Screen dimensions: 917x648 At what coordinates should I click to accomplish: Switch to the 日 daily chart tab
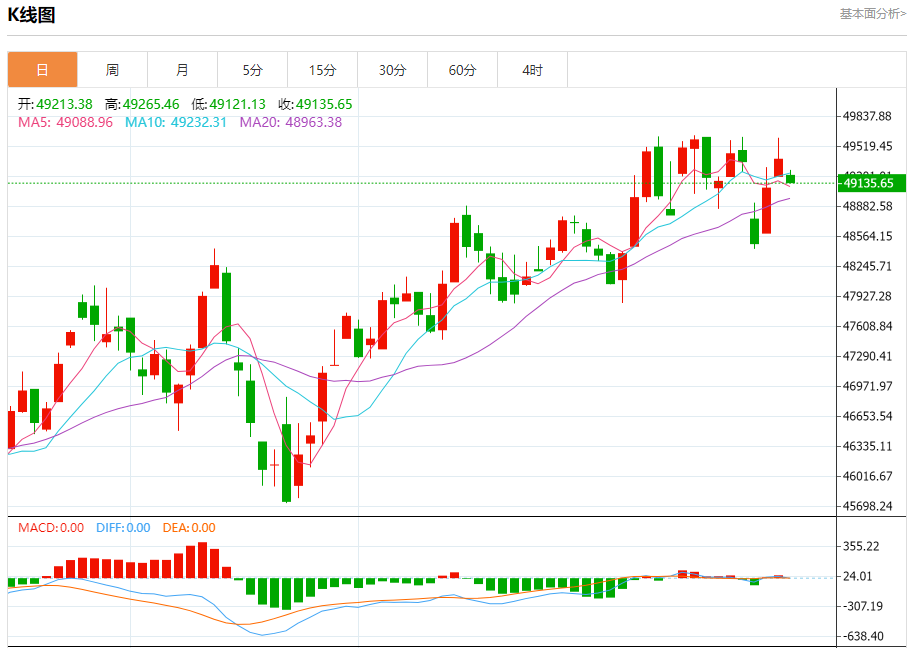point(42,70)
